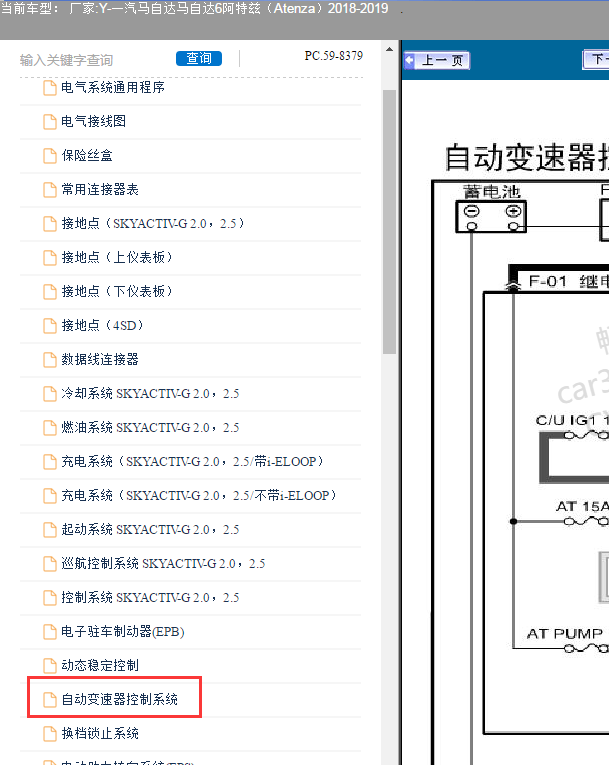Click the sidebar vertical scrollbar thumb
609x765 pixels.
coord(389,222)
